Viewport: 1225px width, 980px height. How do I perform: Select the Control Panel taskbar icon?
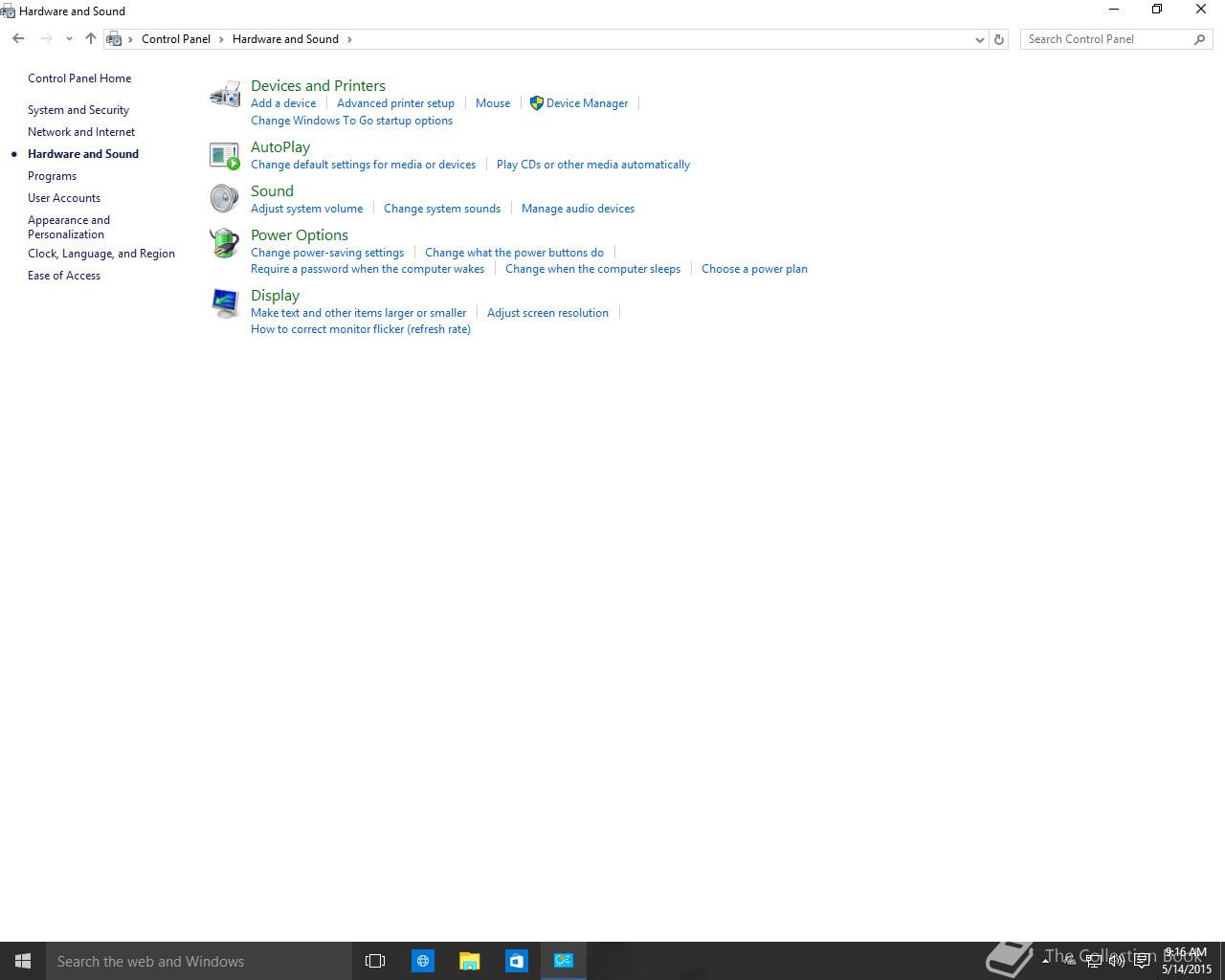click(564, 961)
